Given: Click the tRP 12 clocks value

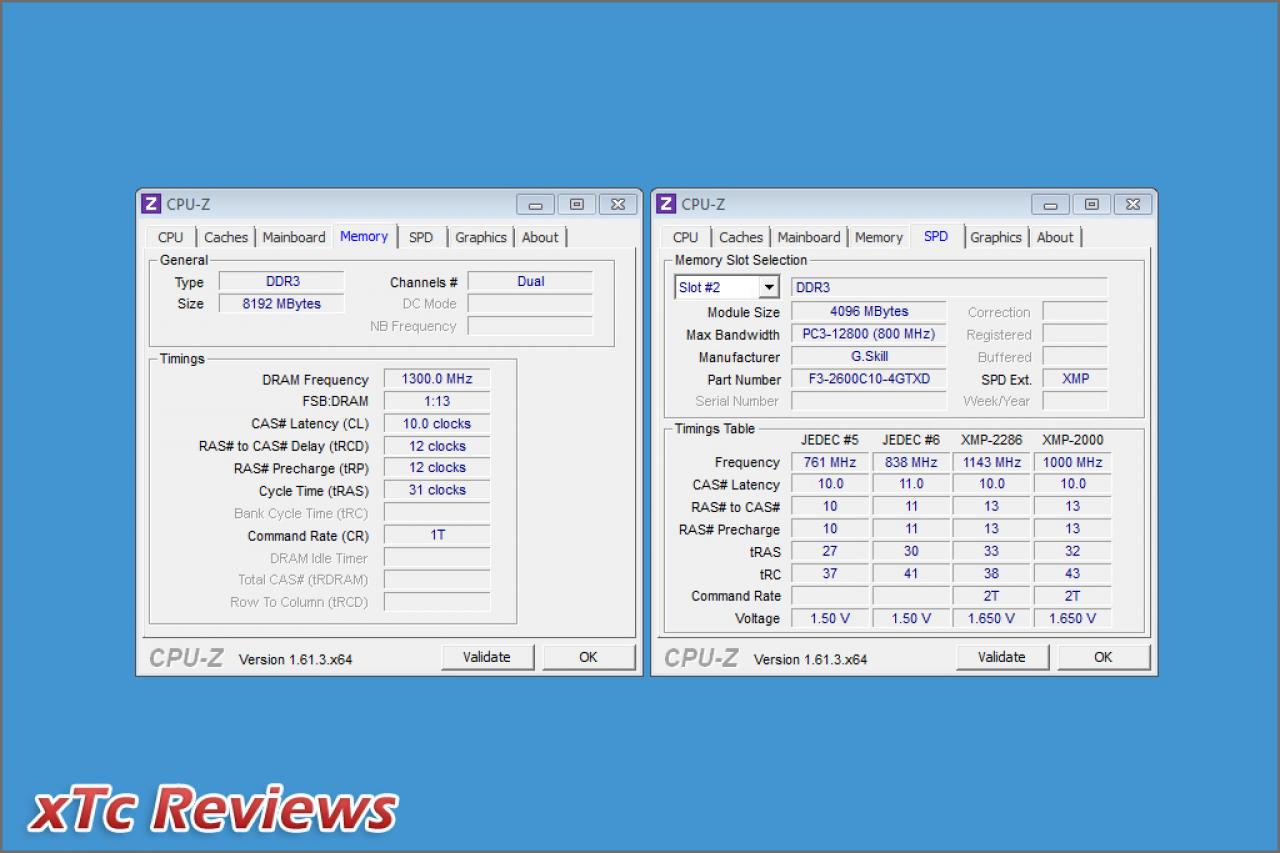Looking at the screenshot, I should [437, 468].
